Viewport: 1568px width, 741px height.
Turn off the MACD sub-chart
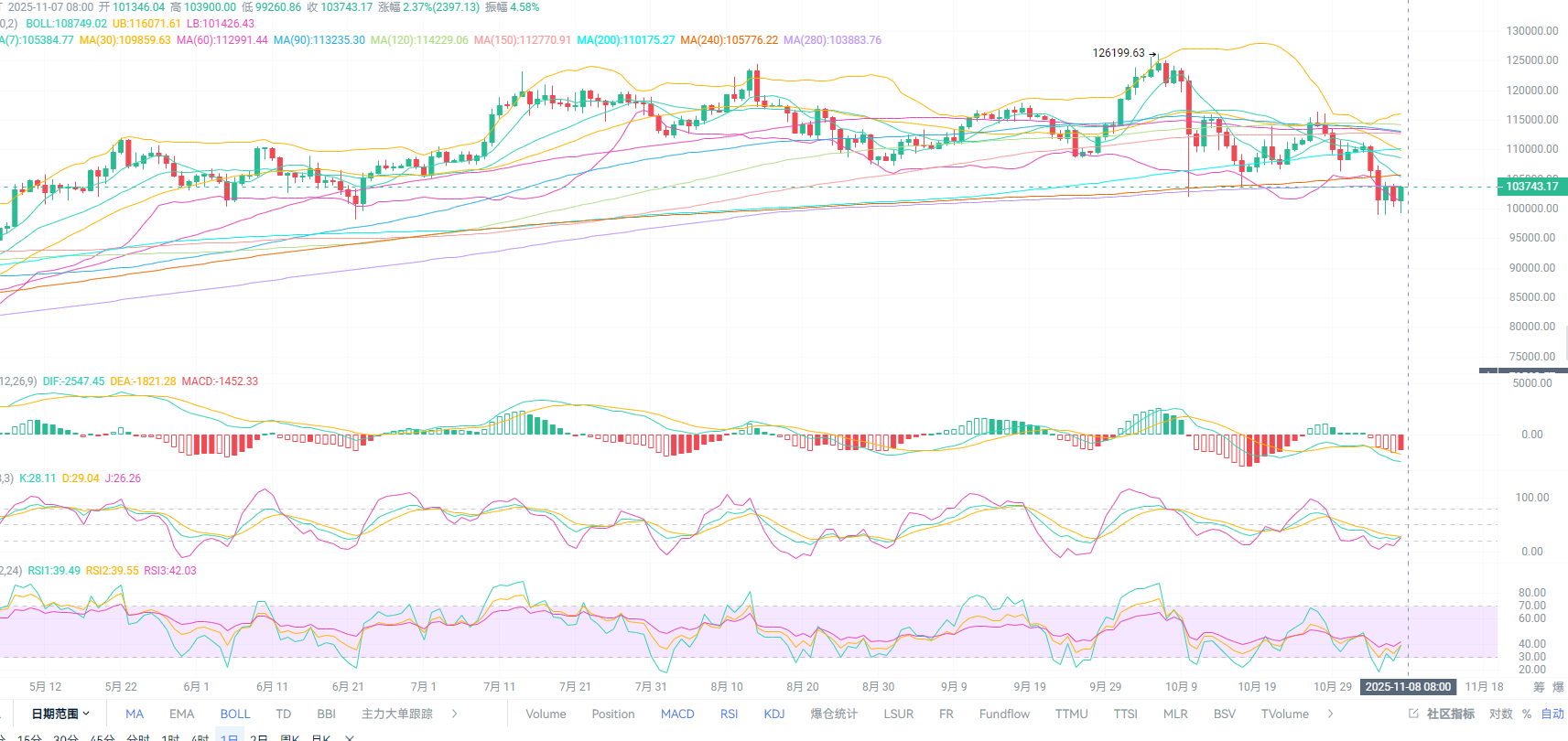coord(677,714)
